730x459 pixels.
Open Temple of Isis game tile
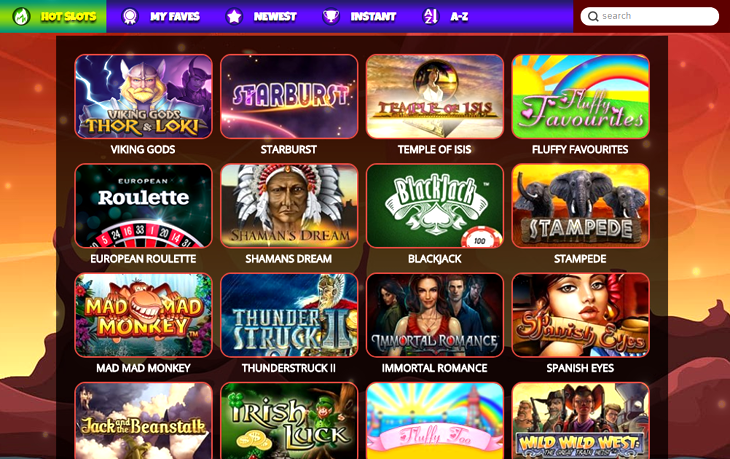click(435, 96)
